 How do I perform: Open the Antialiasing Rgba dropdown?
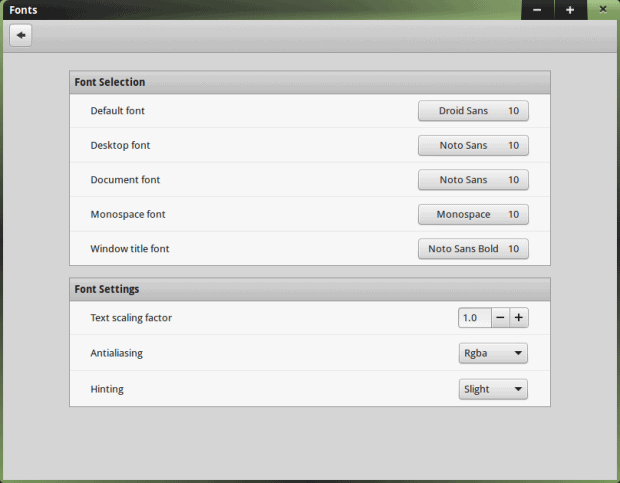pyautogui.click(x=493, y=353)
